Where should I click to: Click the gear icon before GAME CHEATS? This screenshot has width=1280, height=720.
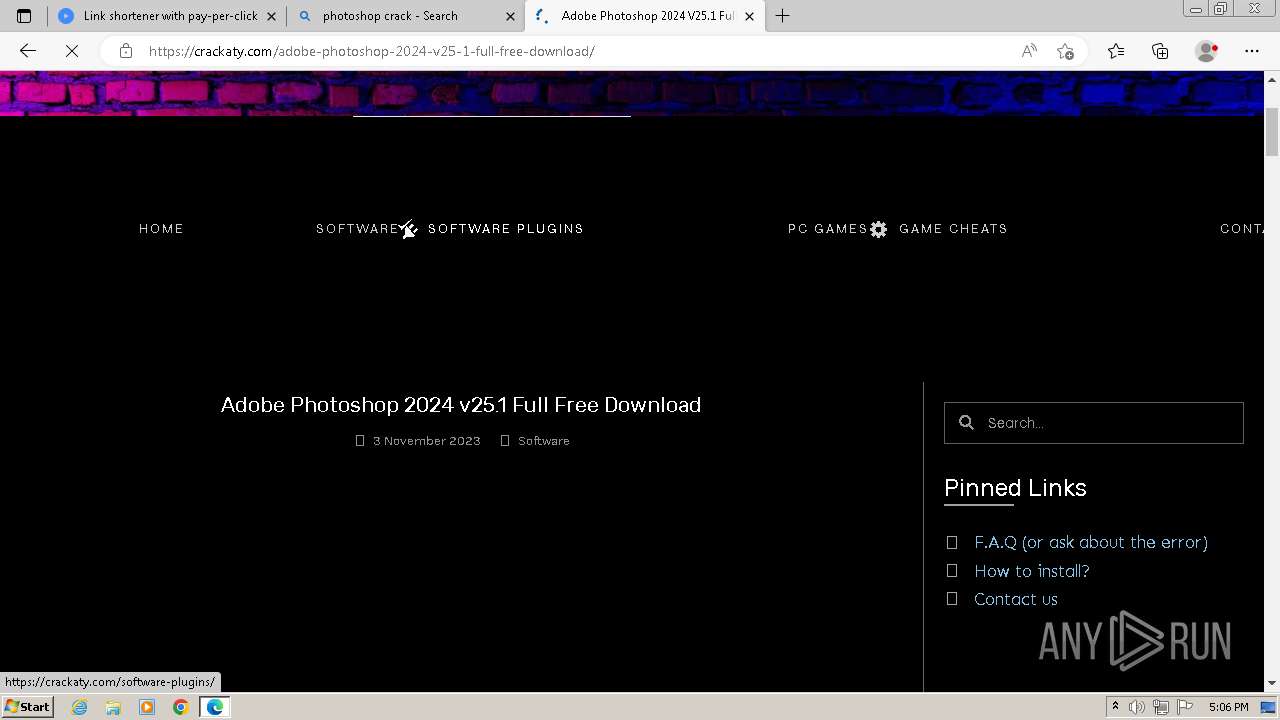(x=879, y=229)
